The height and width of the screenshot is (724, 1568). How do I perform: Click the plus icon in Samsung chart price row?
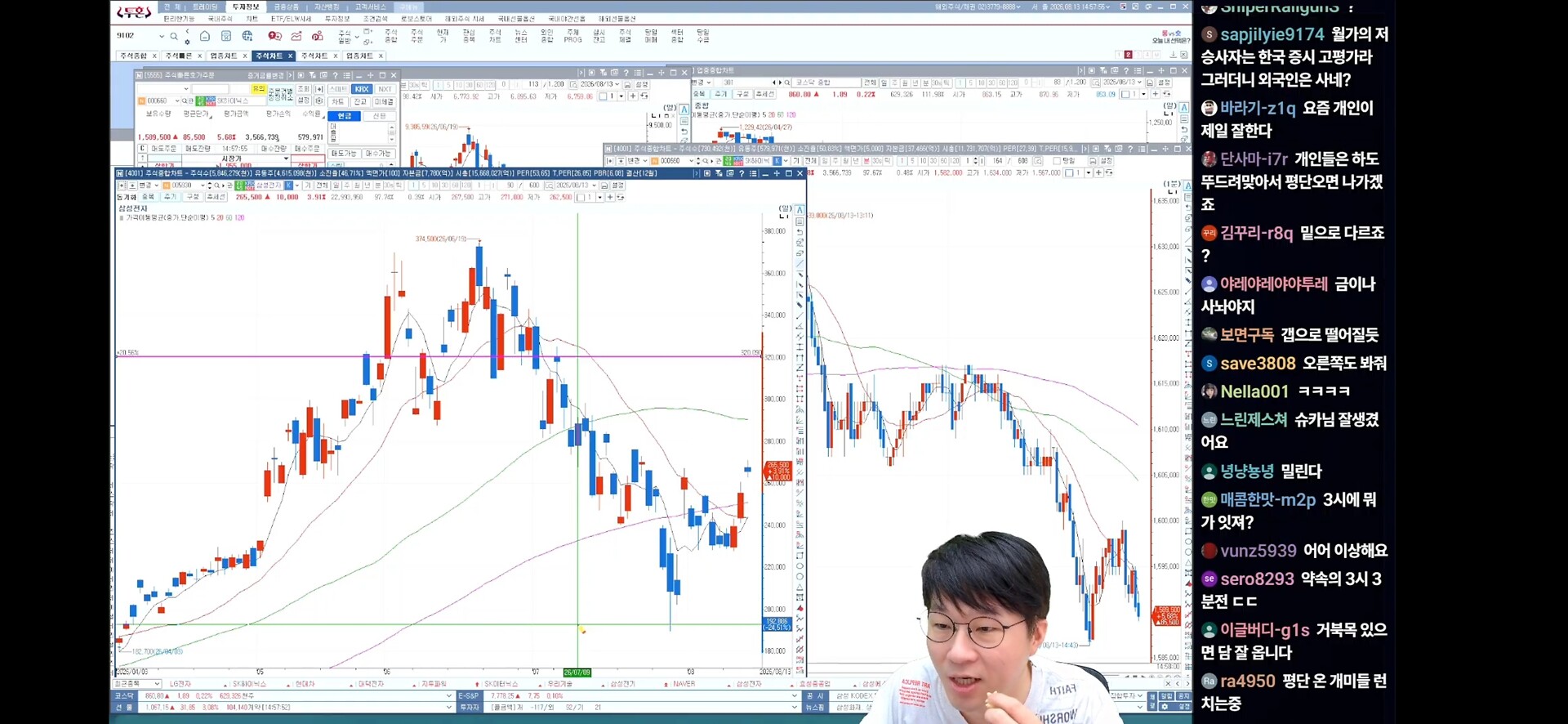click(610, 197)
